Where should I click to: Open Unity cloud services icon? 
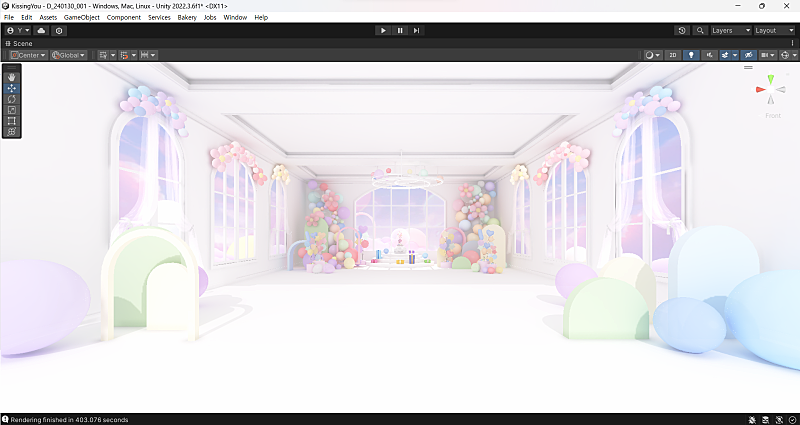pos(41,31)
